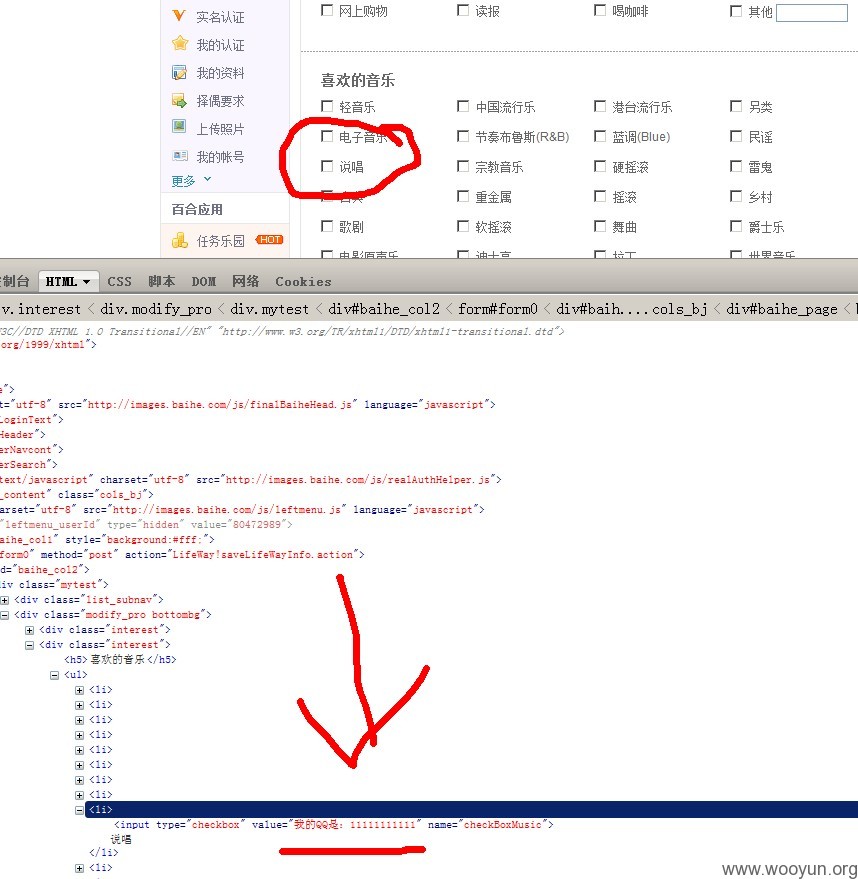Screen dimensions: 858x879
Task: Expand the li node below 说唱 item
Action: pos(80,868)
